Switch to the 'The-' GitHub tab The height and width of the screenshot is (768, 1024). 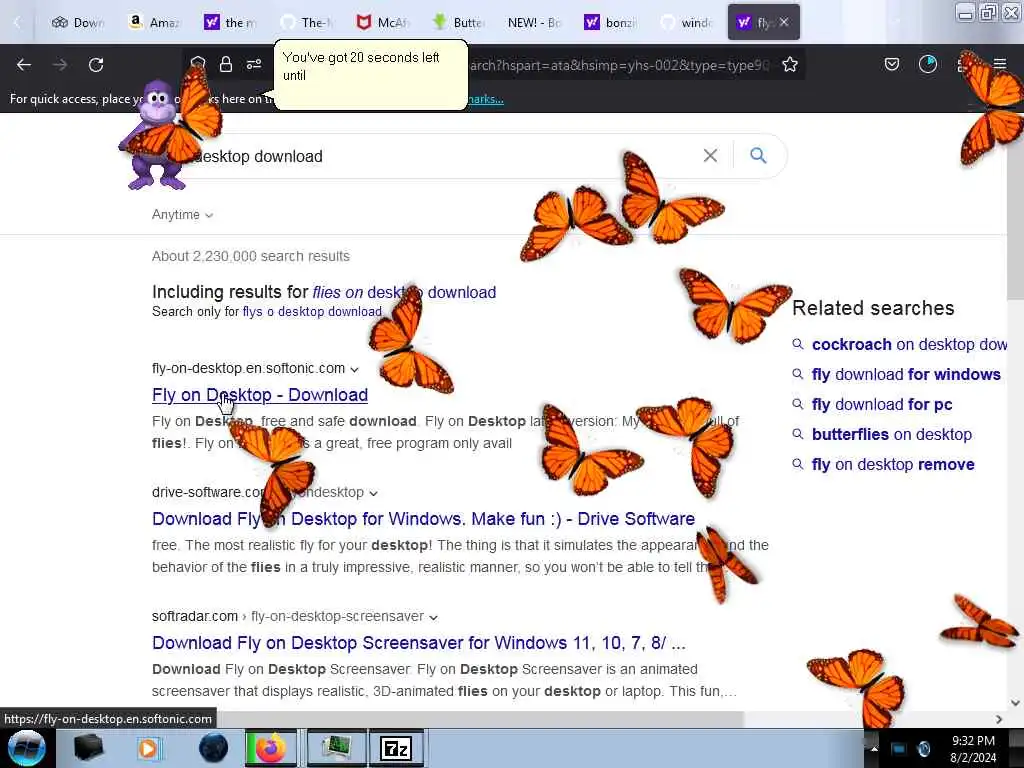pyautogui.click(x=307, y=22)
